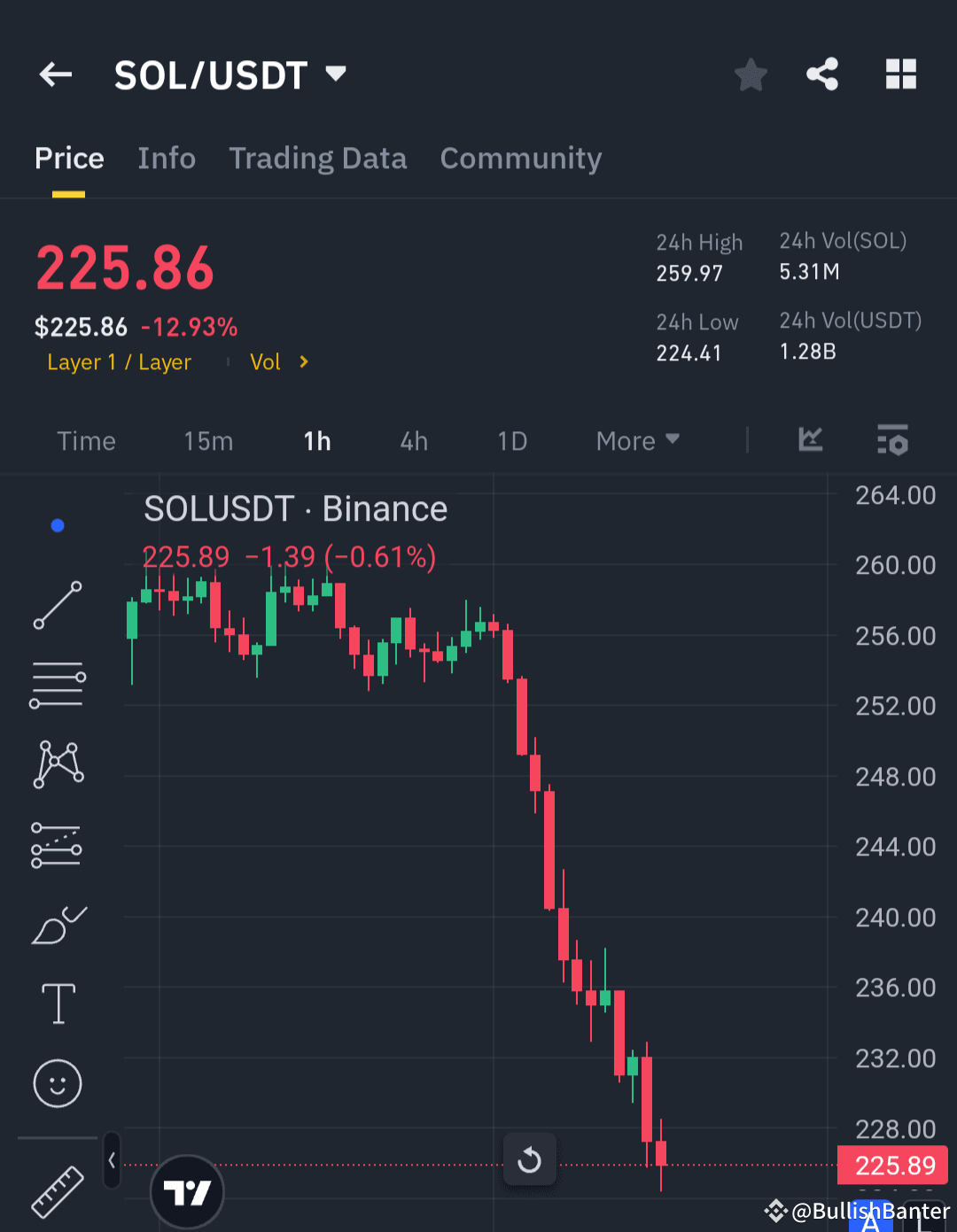Collapse the drawing tools sidebar
This screenshot has width=957, height=1232.
[x=111, y=1161]
